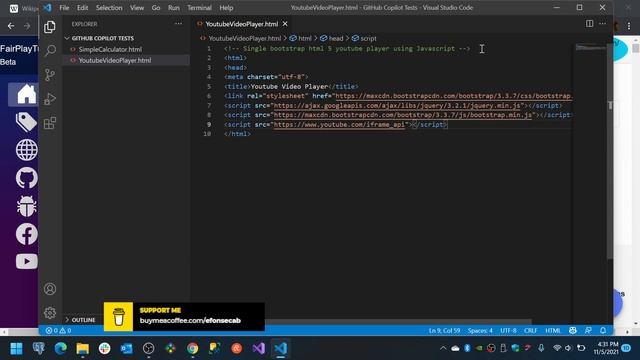Open the Extensions view
This screenshot has height=360, width=640.
[50, 123]
